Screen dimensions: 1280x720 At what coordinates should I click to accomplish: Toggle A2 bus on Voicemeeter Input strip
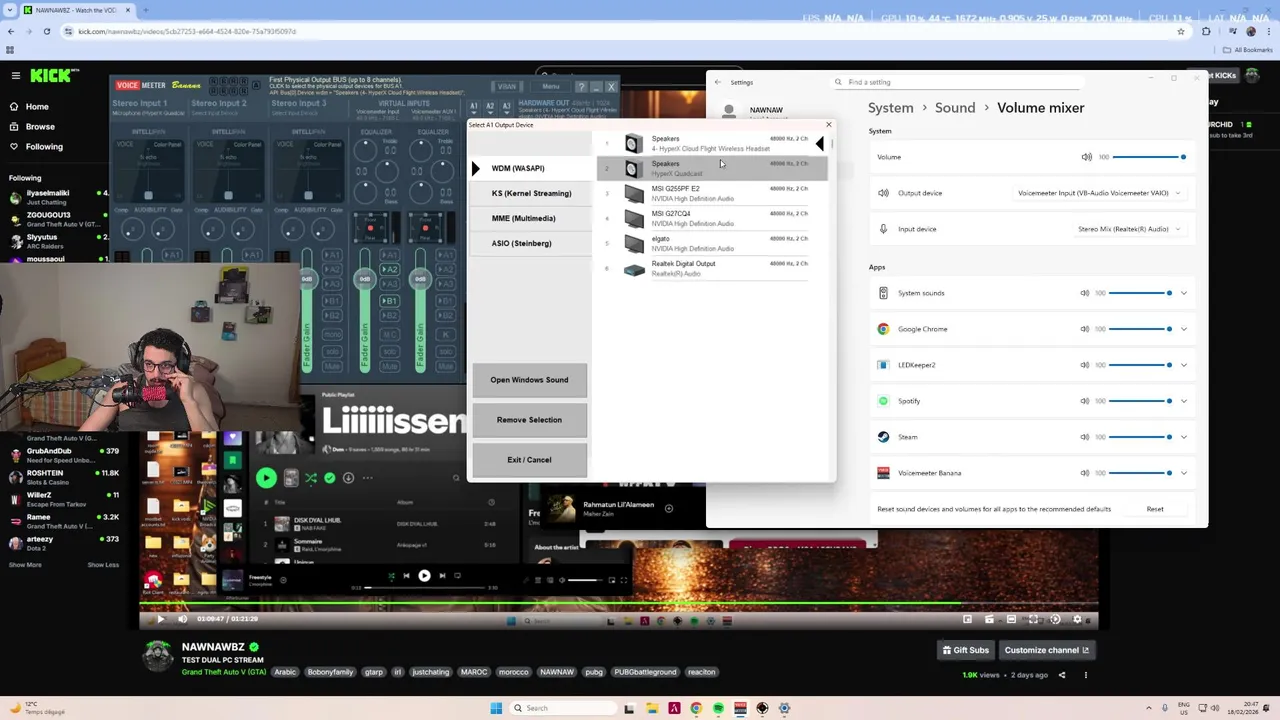tap(390, 270)
